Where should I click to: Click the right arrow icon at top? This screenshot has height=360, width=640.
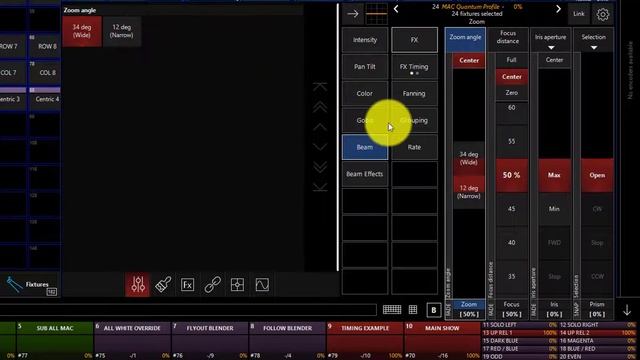coord(353,14)
